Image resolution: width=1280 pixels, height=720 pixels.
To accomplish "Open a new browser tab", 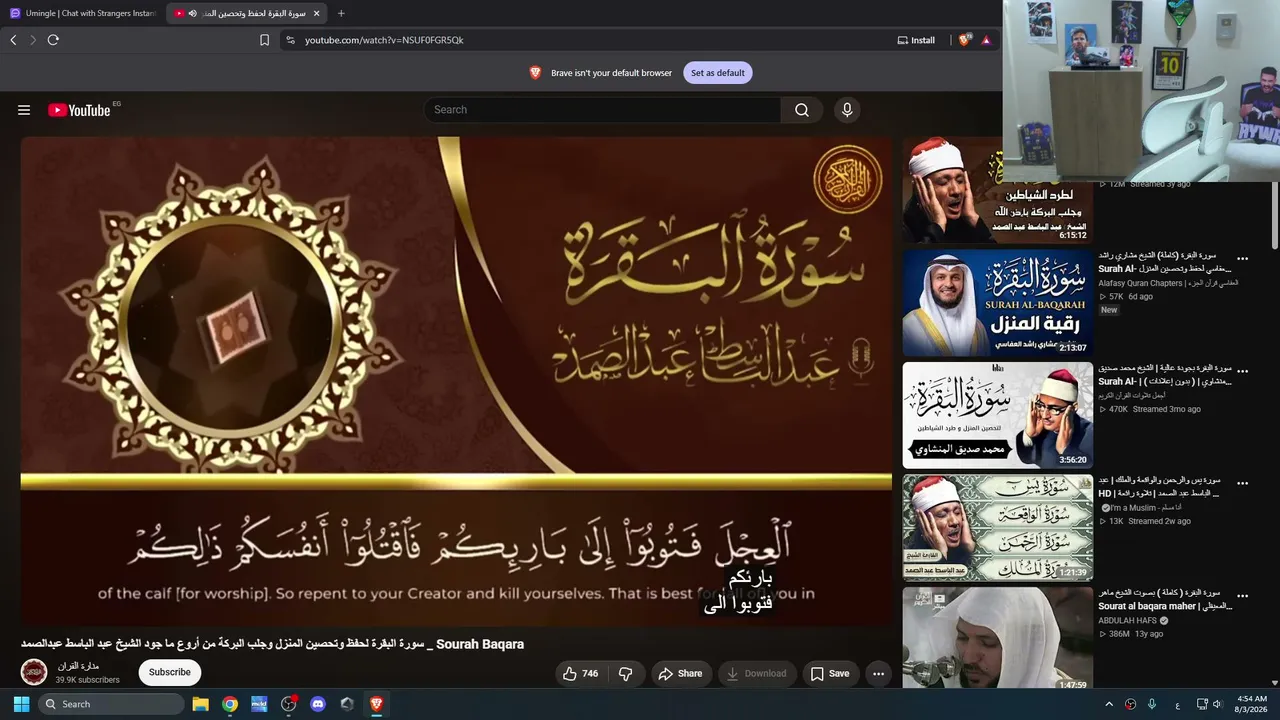I will (x=341, y=13).
